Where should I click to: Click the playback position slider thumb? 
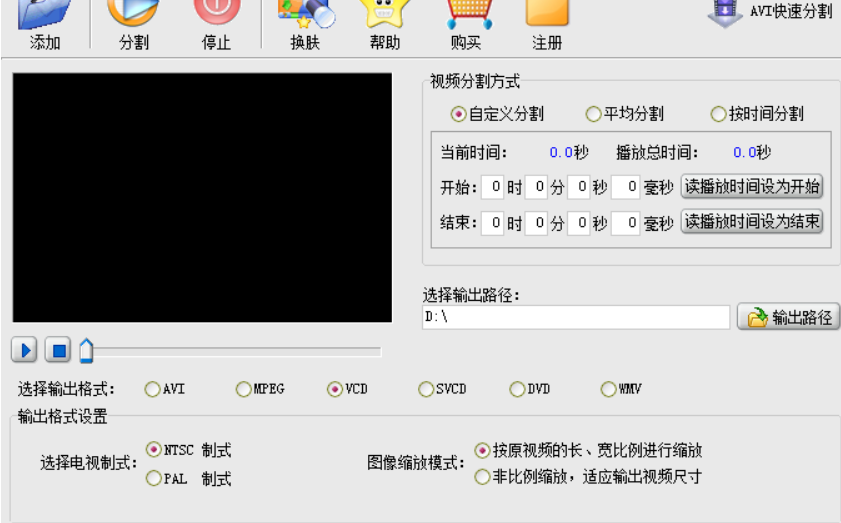pyautogui.click(x=86, y=351)
